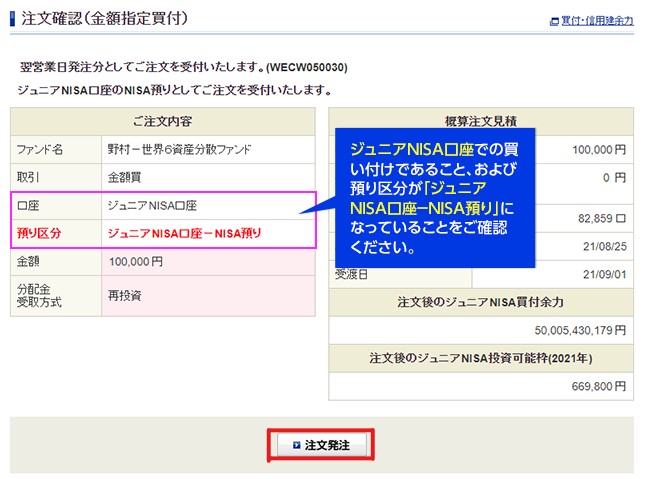Click the 分配金受取方式 label
652x479 pixels.
click(39, 296)
